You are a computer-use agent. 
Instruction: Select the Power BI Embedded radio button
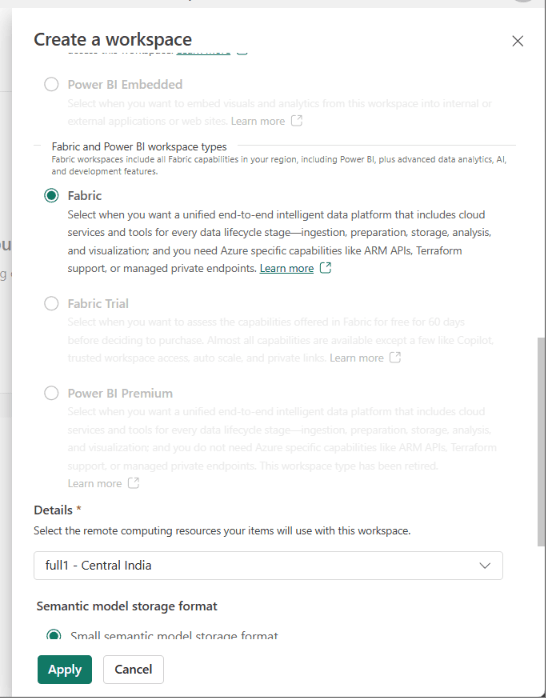coord(51,84)
